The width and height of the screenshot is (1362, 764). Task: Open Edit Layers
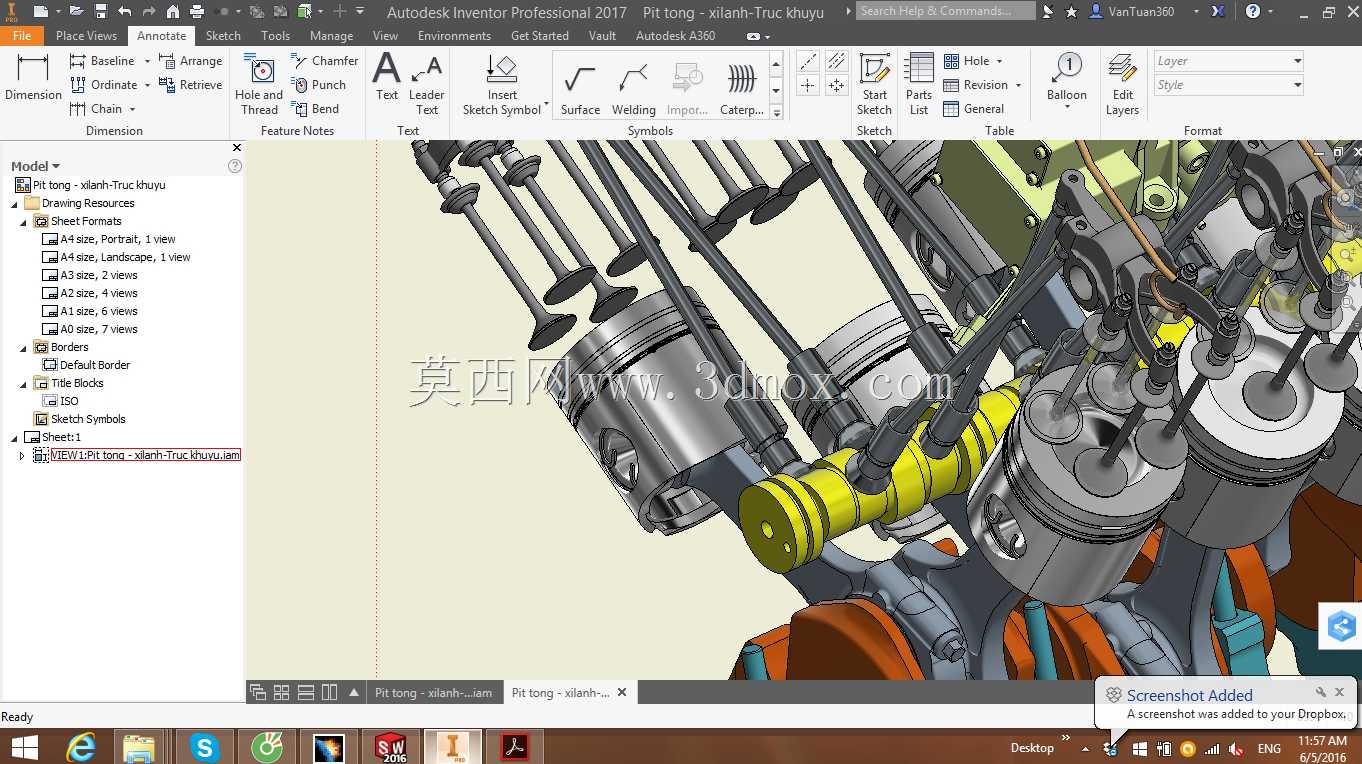coord(1122,84)
